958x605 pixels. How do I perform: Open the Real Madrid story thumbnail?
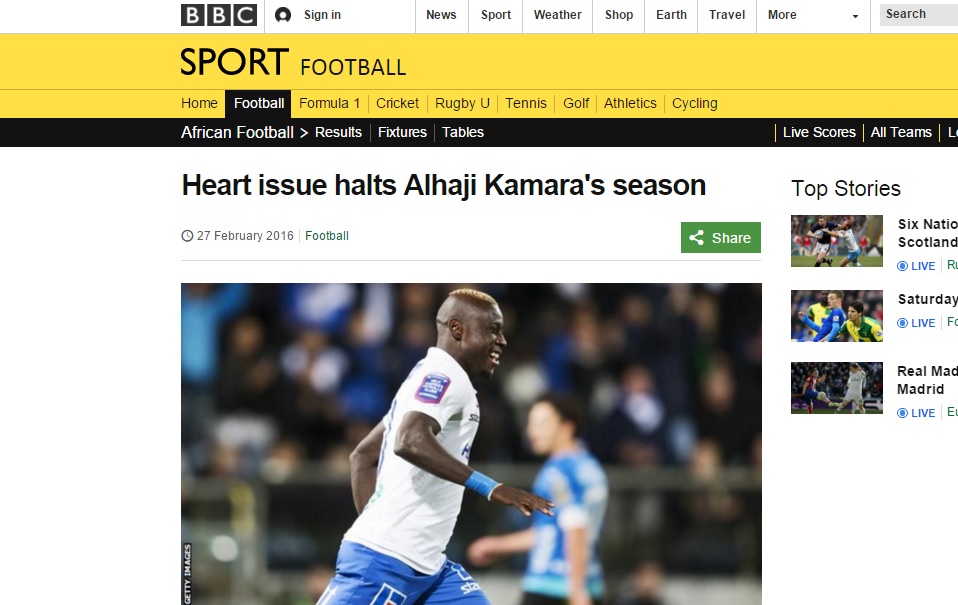point(836,388)
